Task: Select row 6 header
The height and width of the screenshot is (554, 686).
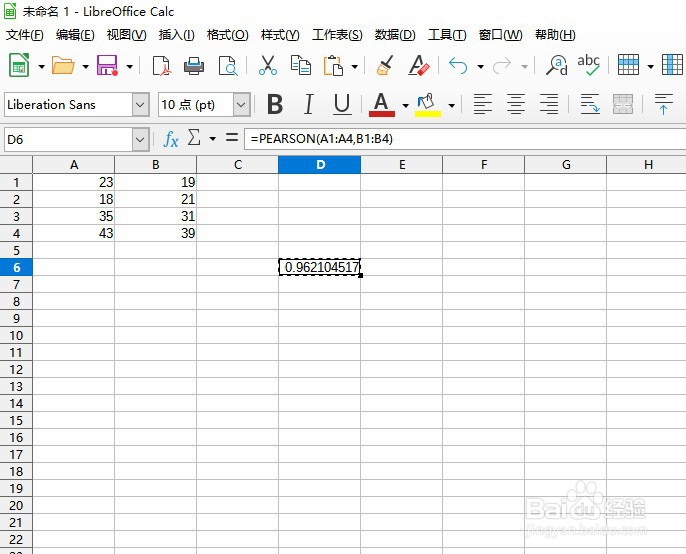Action: pos(16,267)
